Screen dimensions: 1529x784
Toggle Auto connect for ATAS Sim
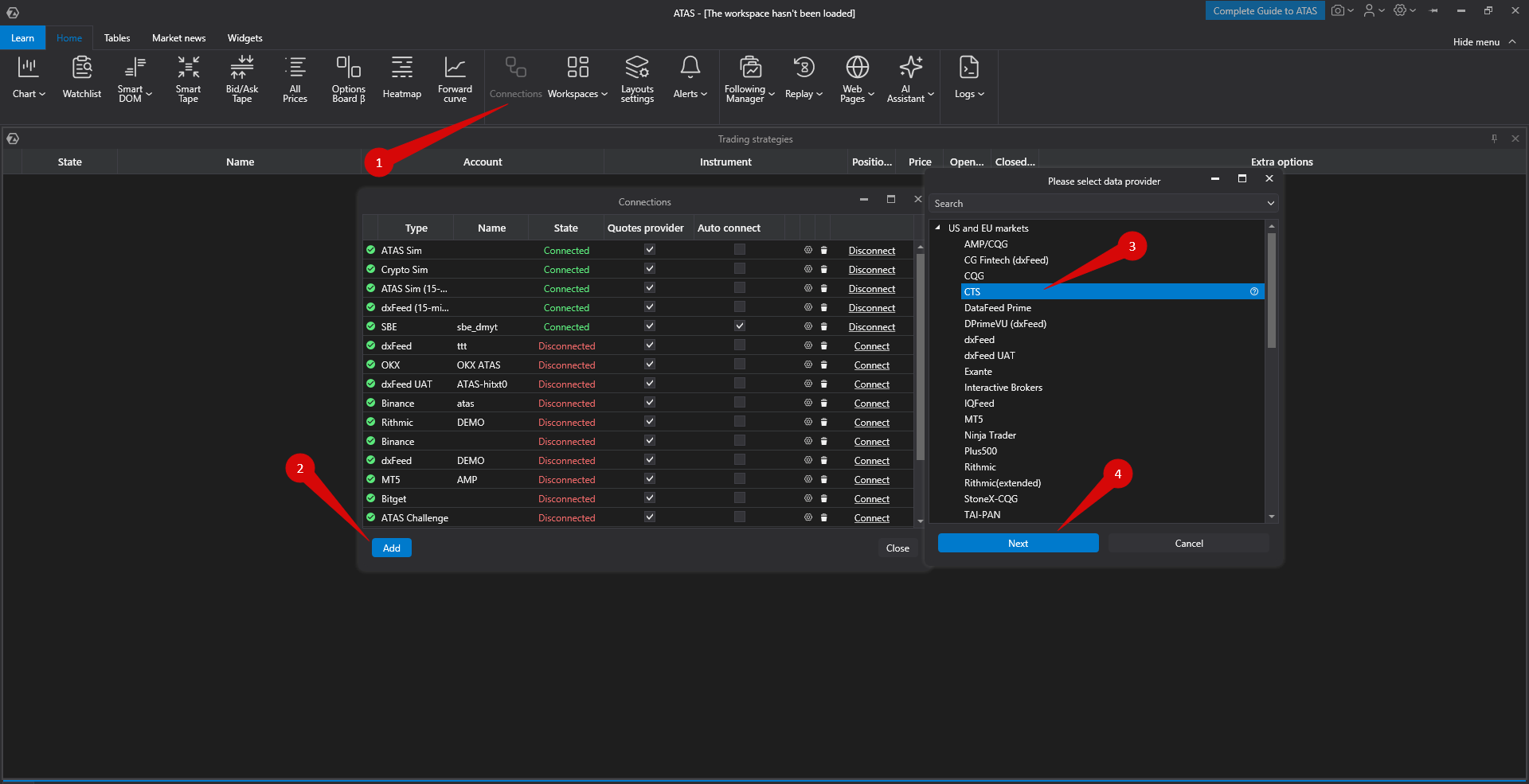point(740,249)
